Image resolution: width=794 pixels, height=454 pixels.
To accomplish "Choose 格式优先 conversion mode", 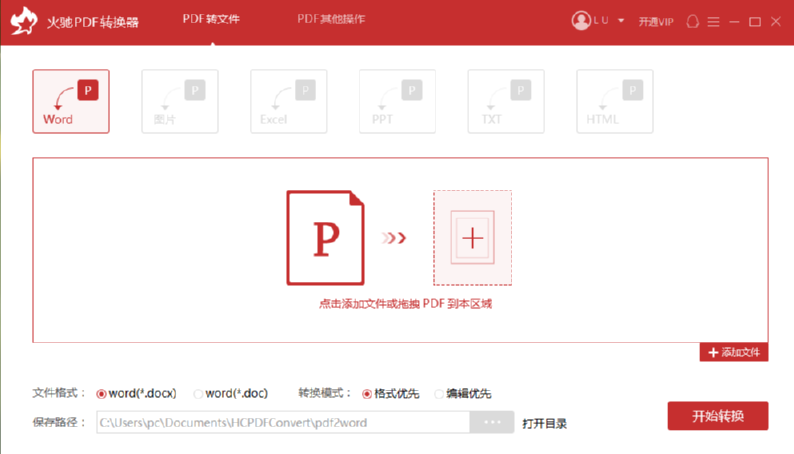I will click(390, 393).
